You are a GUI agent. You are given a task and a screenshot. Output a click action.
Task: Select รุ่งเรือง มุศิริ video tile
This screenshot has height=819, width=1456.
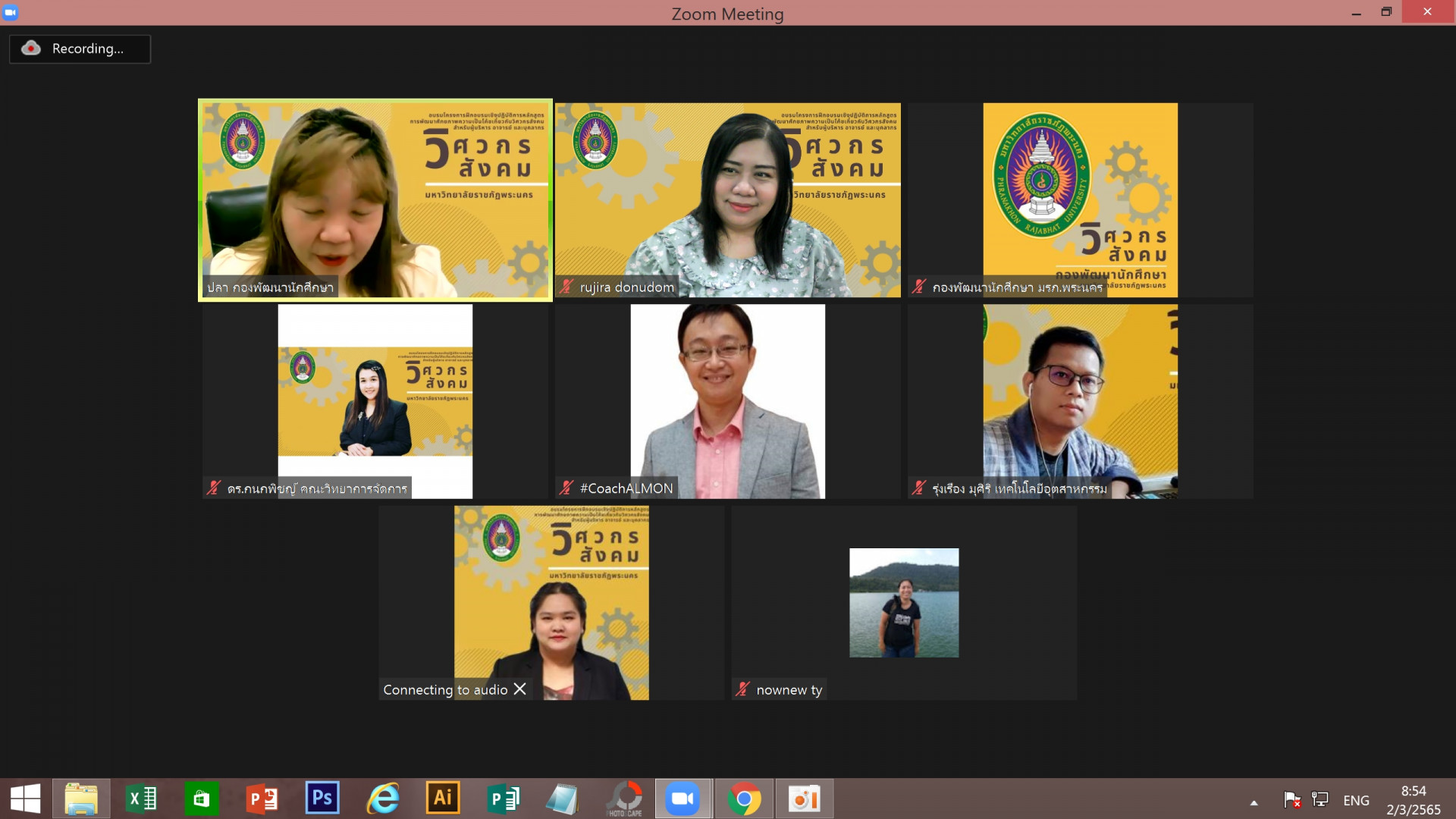[1081, 401]
